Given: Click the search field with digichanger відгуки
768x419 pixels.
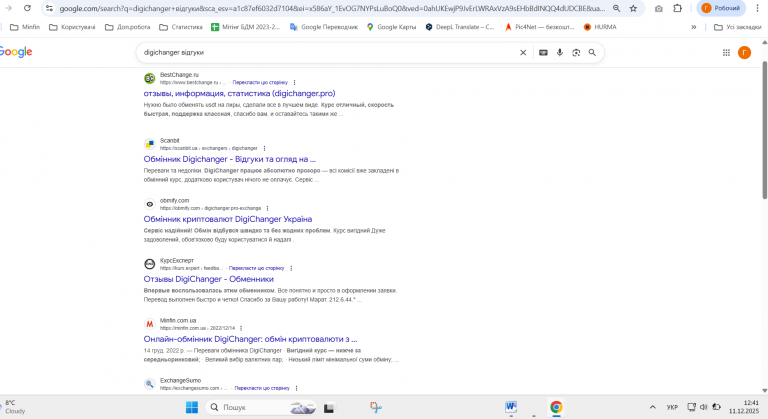Looking at the screenshot, I should (328, 52).
